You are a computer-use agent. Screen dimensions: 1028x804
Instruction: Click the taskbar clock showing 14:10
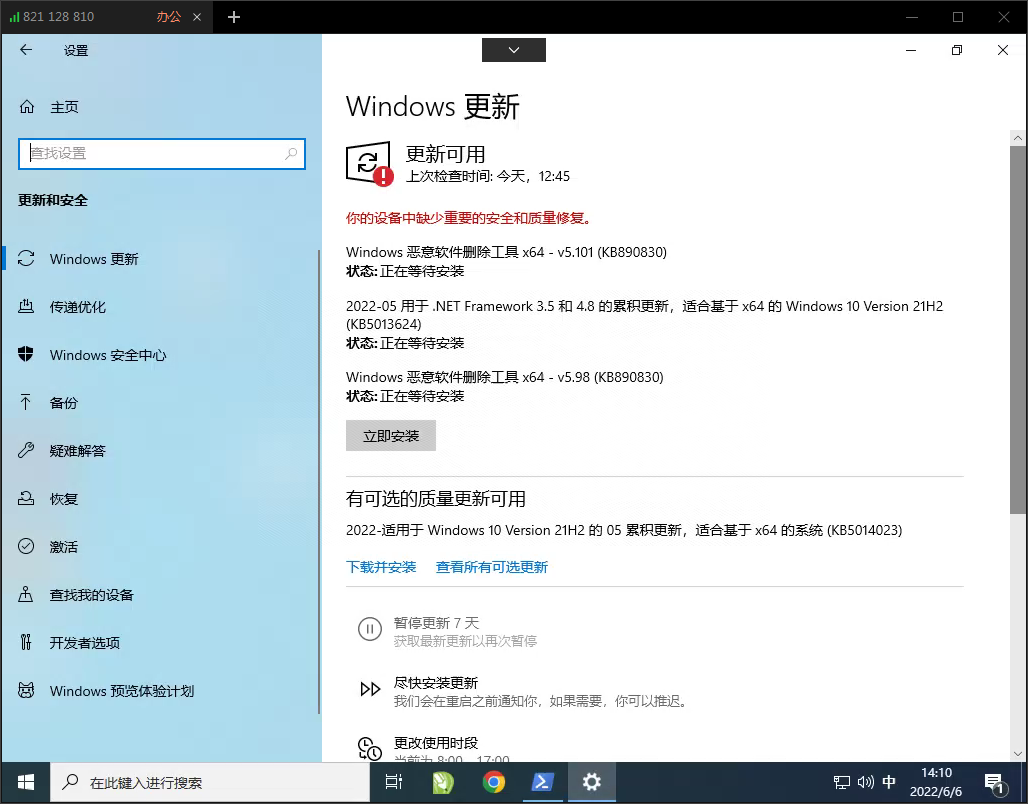pyautogui.click(x=936, y=782)
